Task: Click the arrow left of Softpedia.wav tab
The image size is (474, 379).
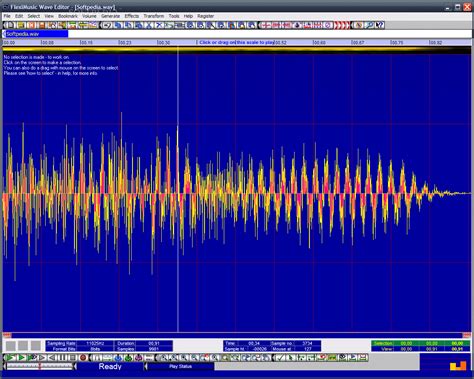Action: tap(4, 34)
